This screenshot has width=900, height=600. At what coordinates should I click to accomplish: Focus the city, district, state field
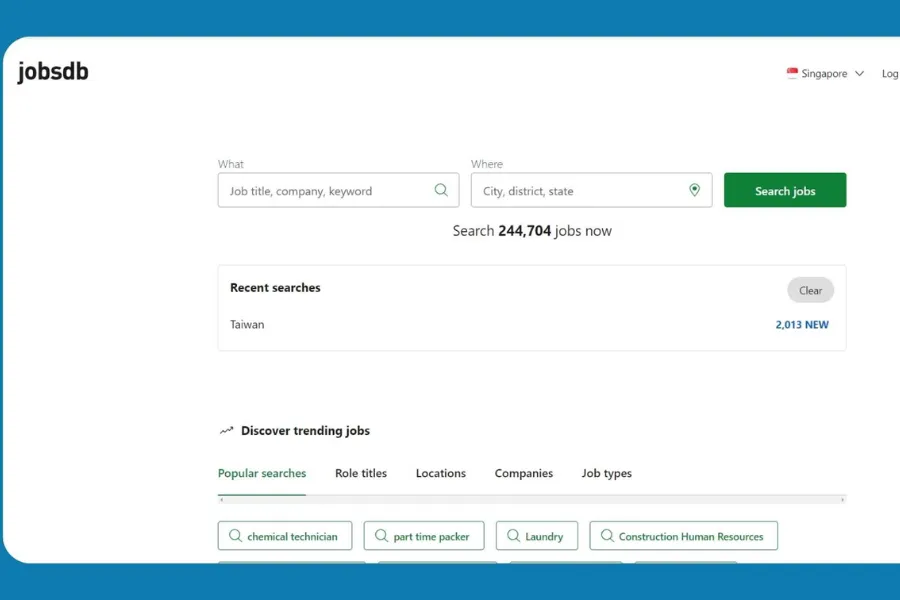[x=591, y=190]
